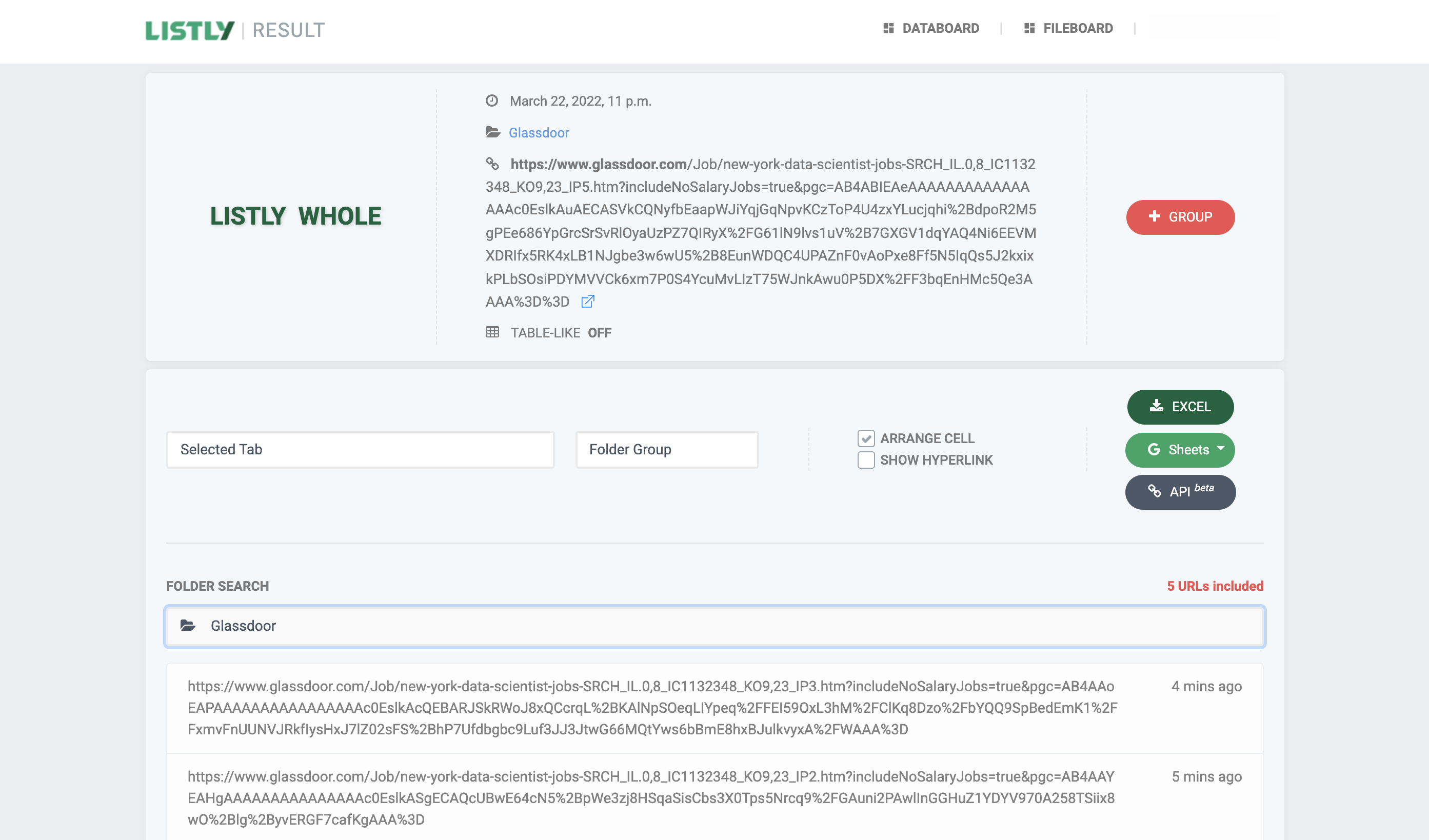Click the Databoard grid icon
The width and height of the screenshot is (1429, 840).
(x=888, y=28)
